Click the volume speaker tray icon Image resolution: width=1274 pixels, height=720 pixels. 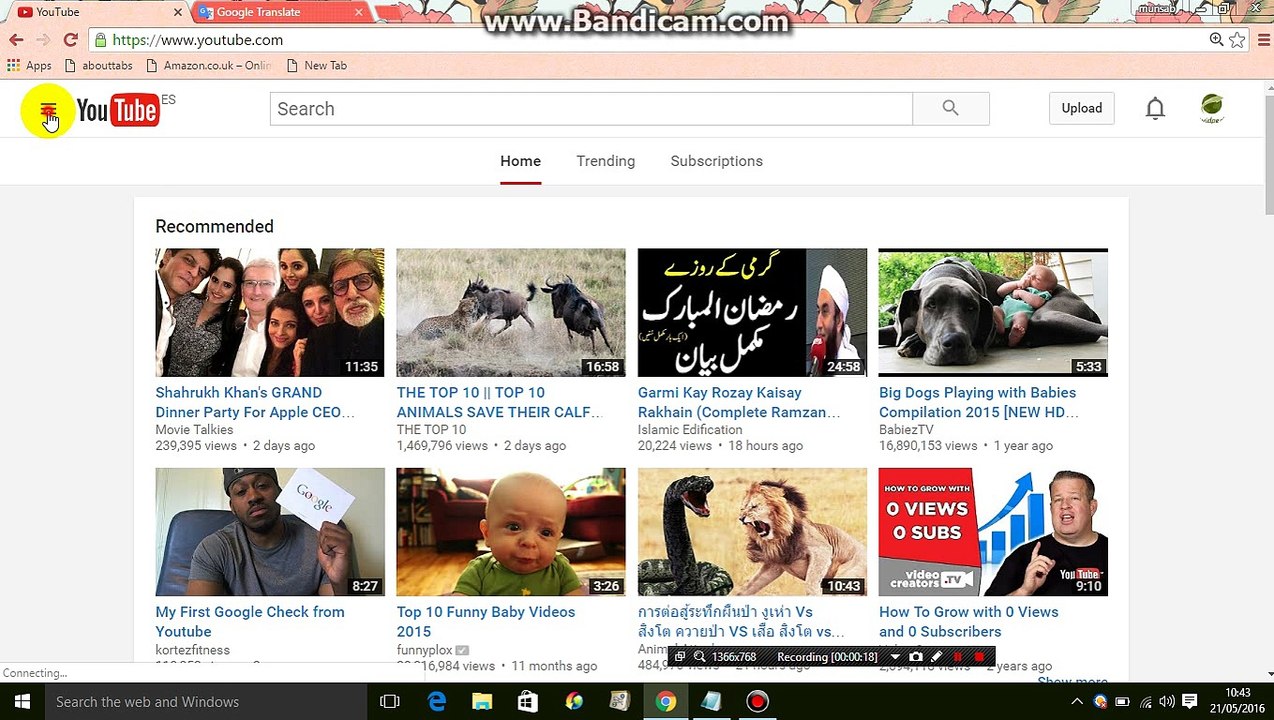1166,702
